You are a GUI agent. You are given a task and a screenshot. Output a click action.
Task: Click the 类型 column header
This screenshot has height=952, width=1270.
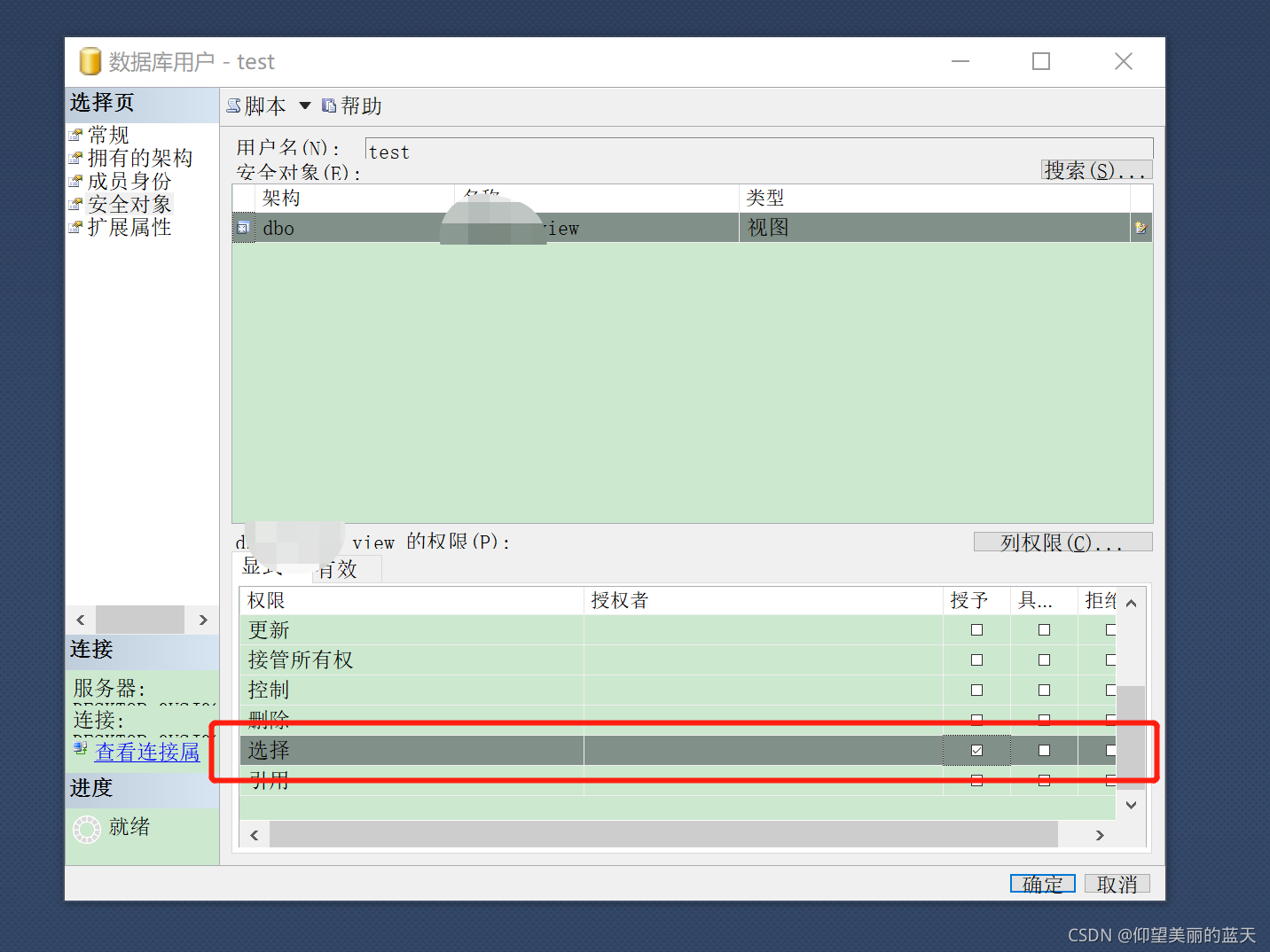(x=935, y=199)
